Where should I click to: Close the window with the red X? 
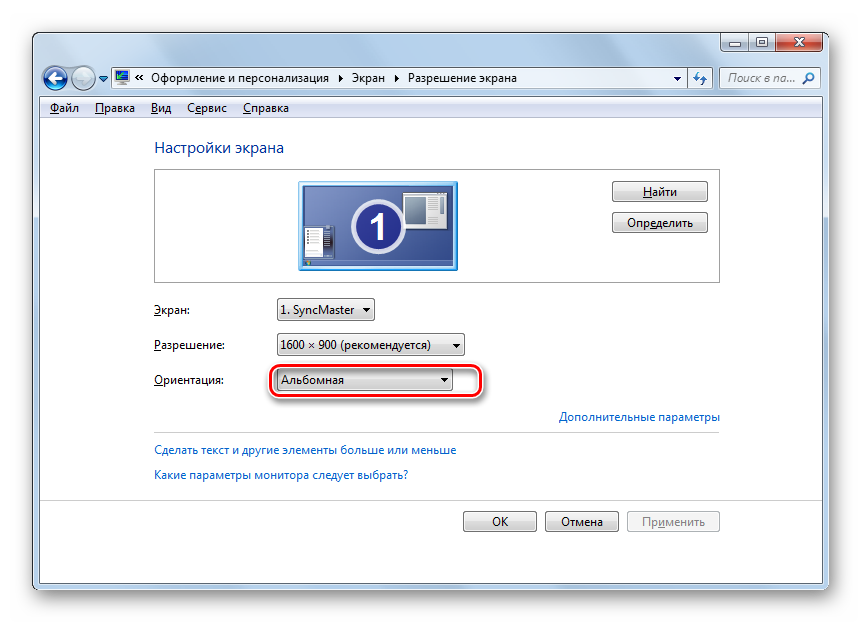point(799,42)
